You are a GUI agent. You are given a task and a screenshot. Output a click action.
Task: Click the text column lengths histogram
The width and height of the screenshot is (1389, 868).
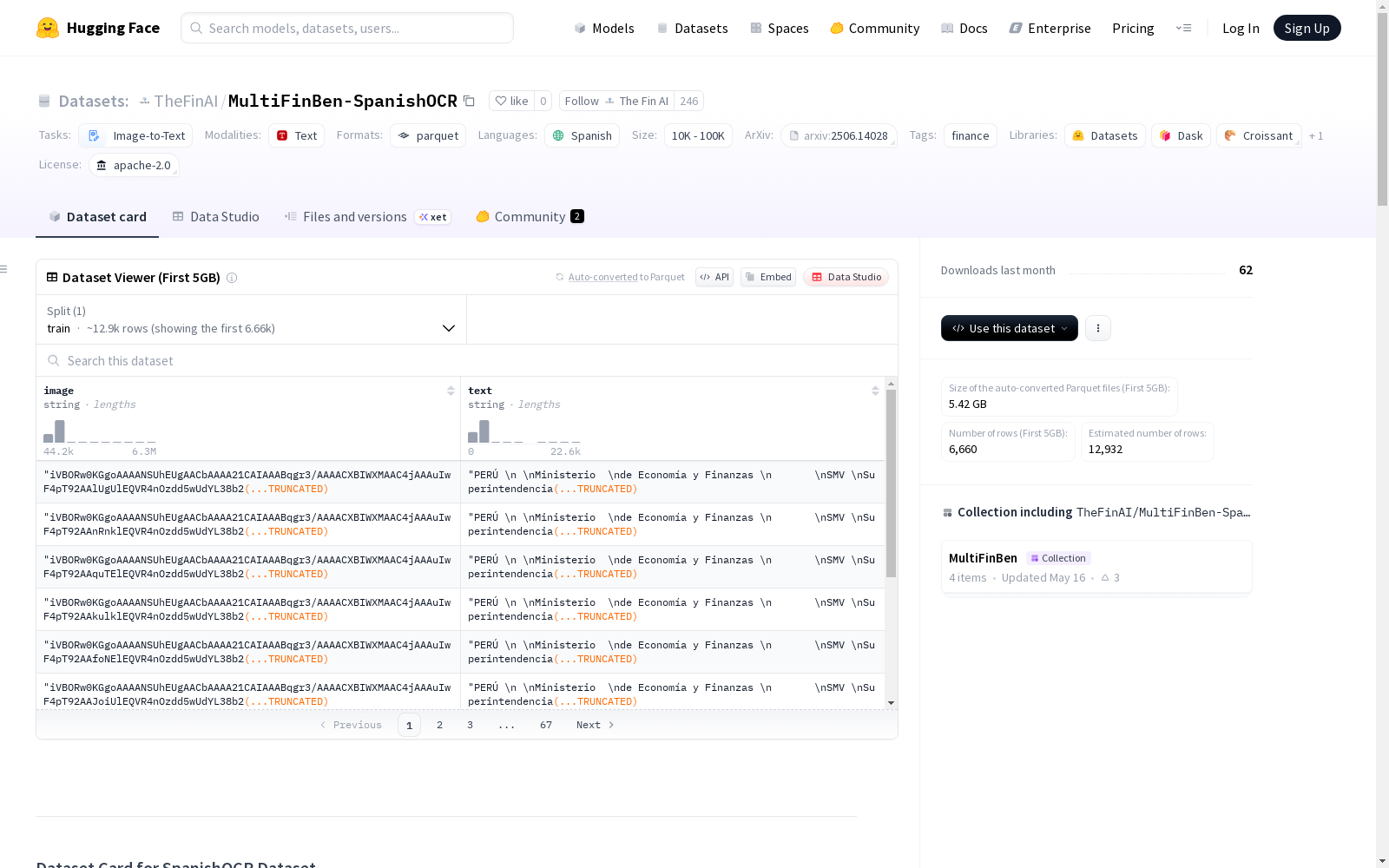[524, 431]
